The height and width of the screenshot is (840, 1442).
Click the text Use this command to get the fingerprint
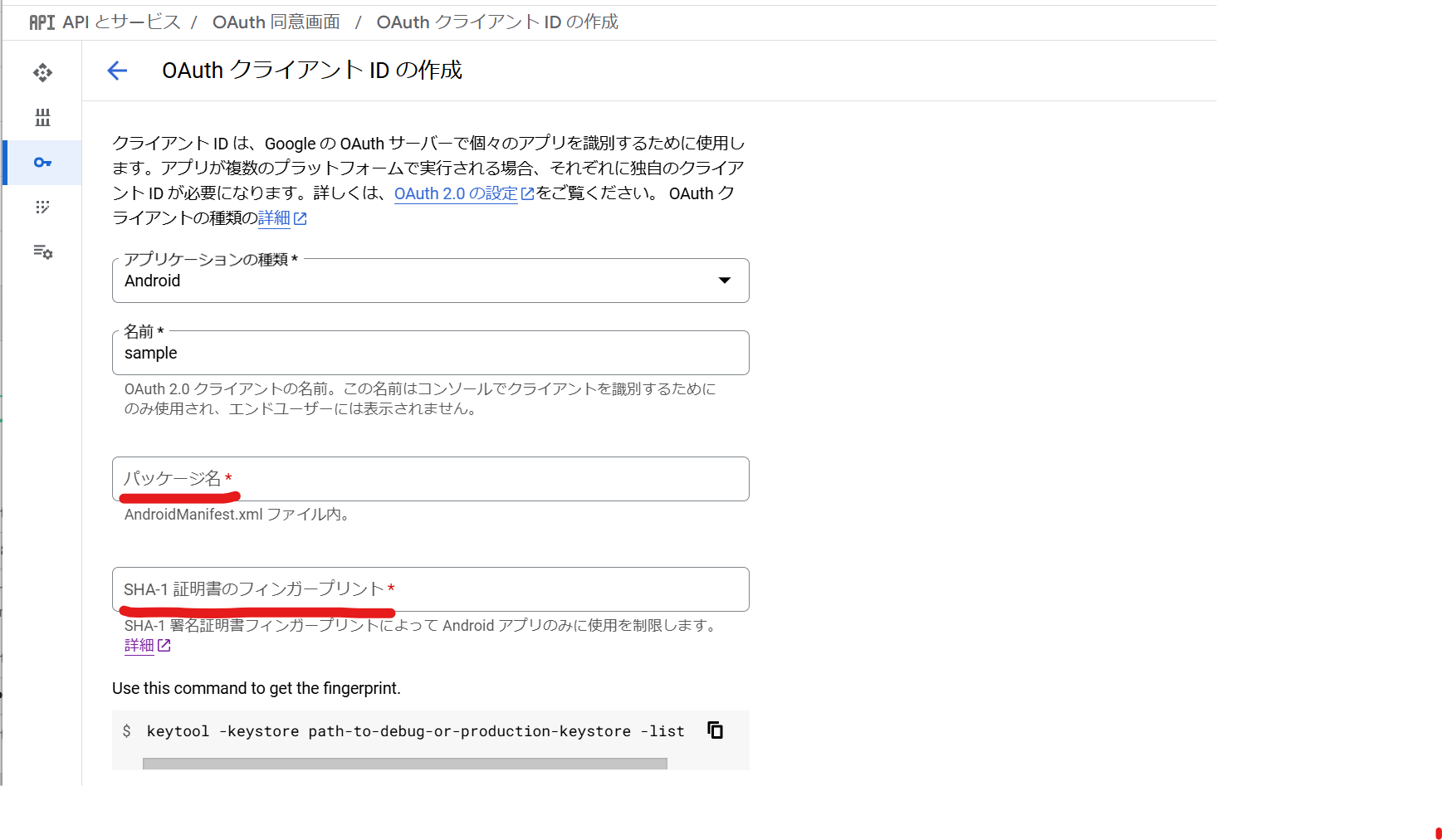(257, 688)
